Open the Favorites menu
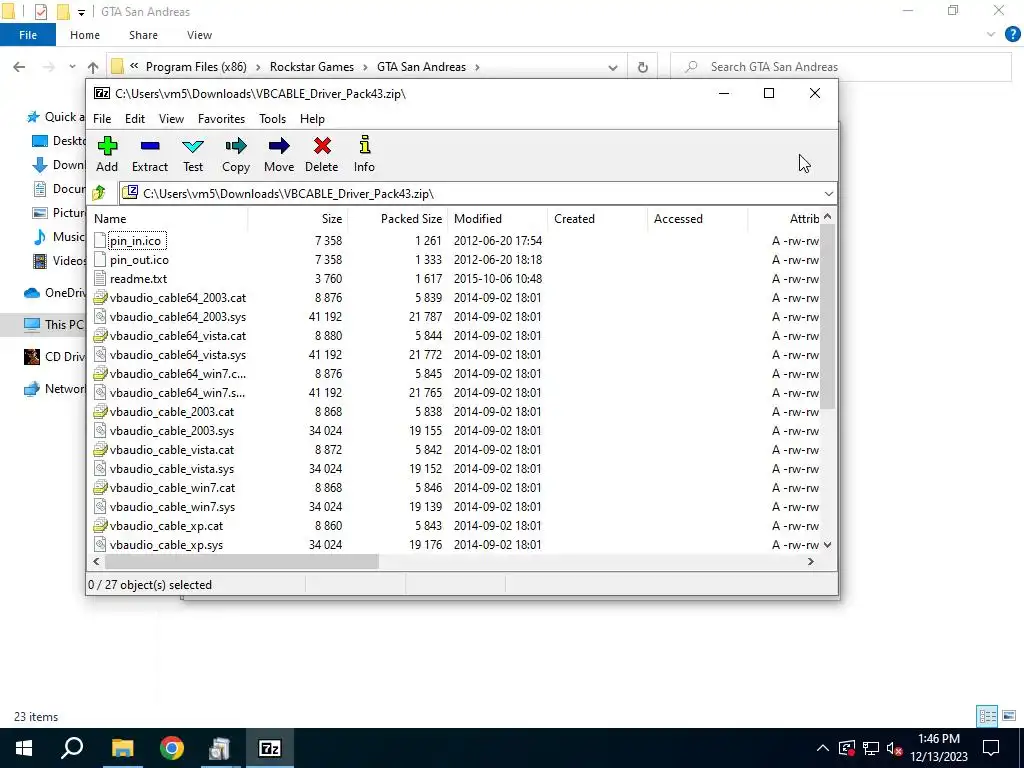 (x=221, y=119)
